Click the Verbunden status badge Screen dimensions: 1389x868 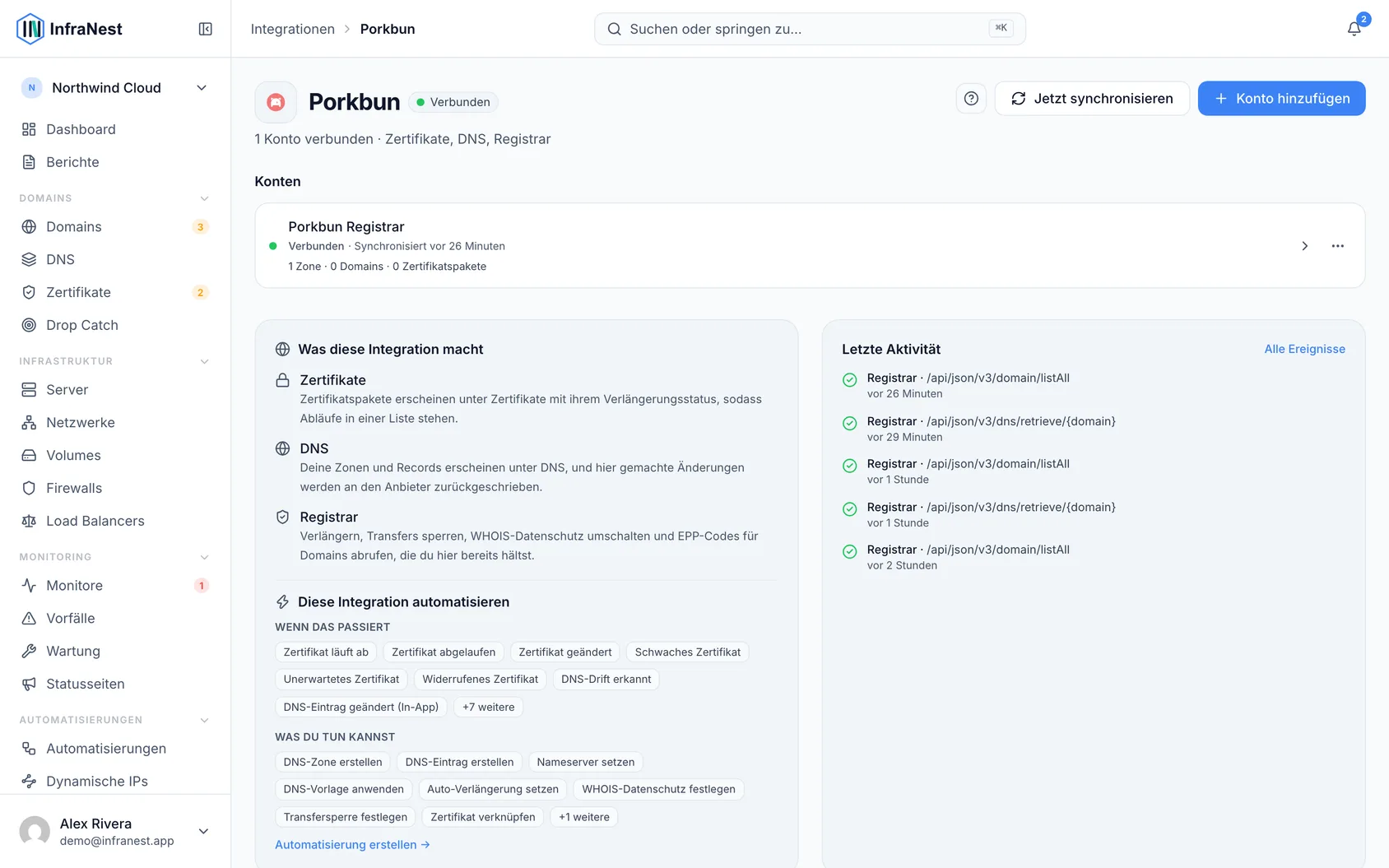pos(453,102)
